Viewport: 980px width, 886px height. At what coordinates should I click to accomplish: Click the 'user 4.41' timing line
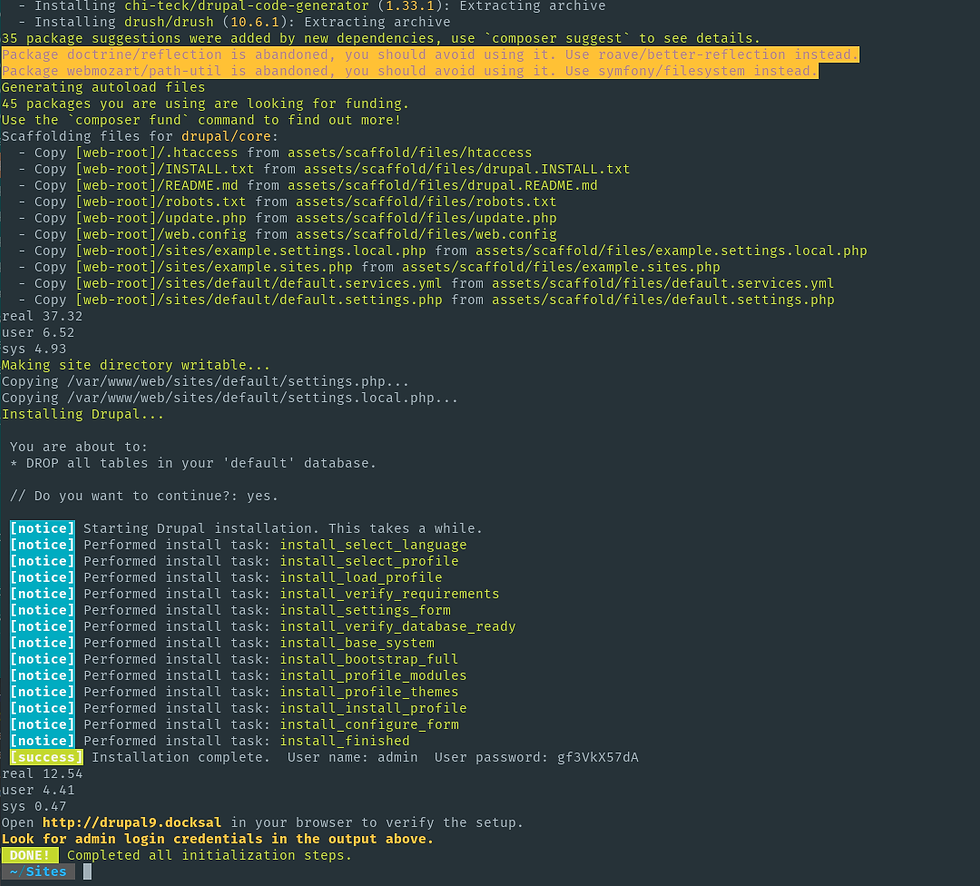(38, 790)
